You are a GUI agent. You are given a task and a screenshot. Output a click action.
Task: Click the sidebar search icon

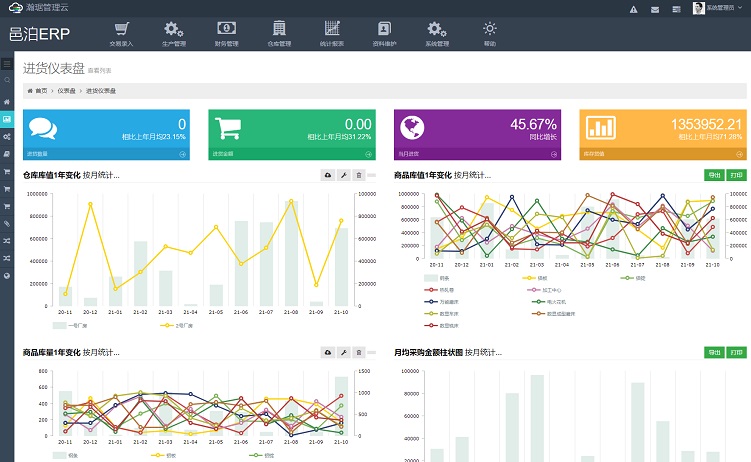pyautogui.click(x=7, y=80)
